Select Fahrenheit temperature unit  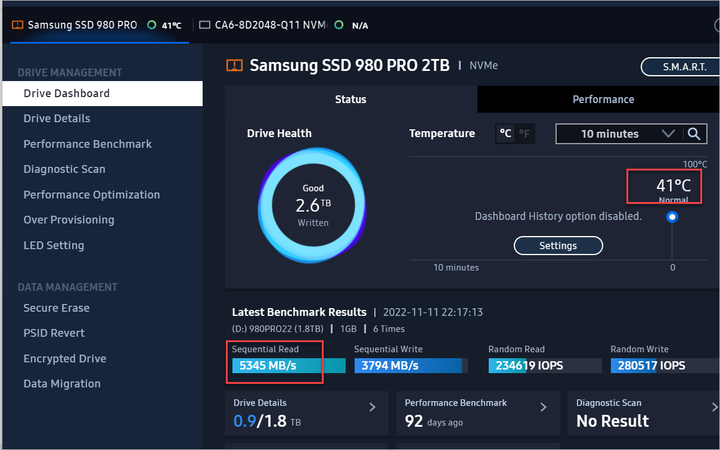coord(524,134)
